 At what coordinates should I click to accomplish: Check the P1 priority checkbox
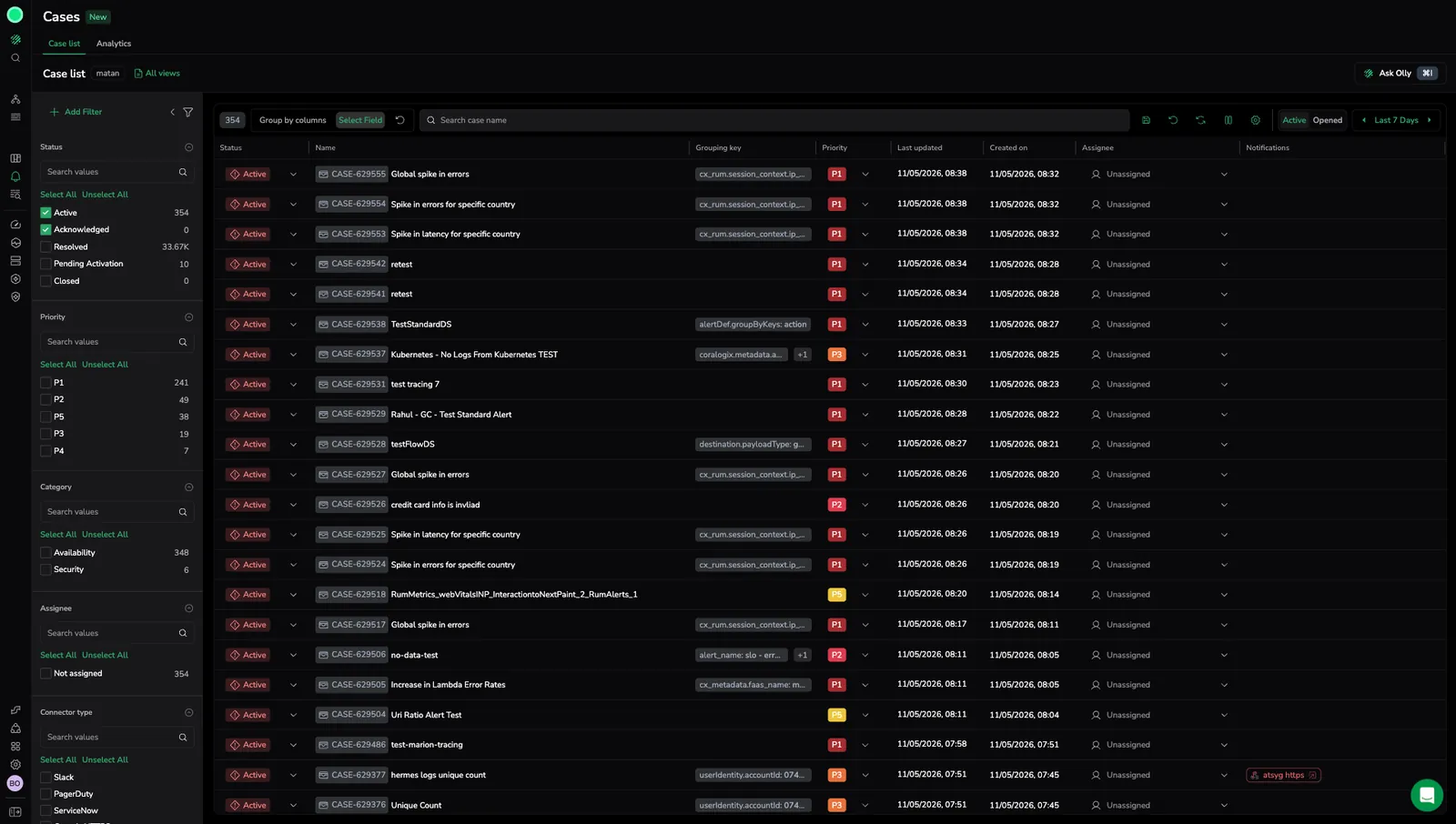pyautogui.click(x=45, y=383)
